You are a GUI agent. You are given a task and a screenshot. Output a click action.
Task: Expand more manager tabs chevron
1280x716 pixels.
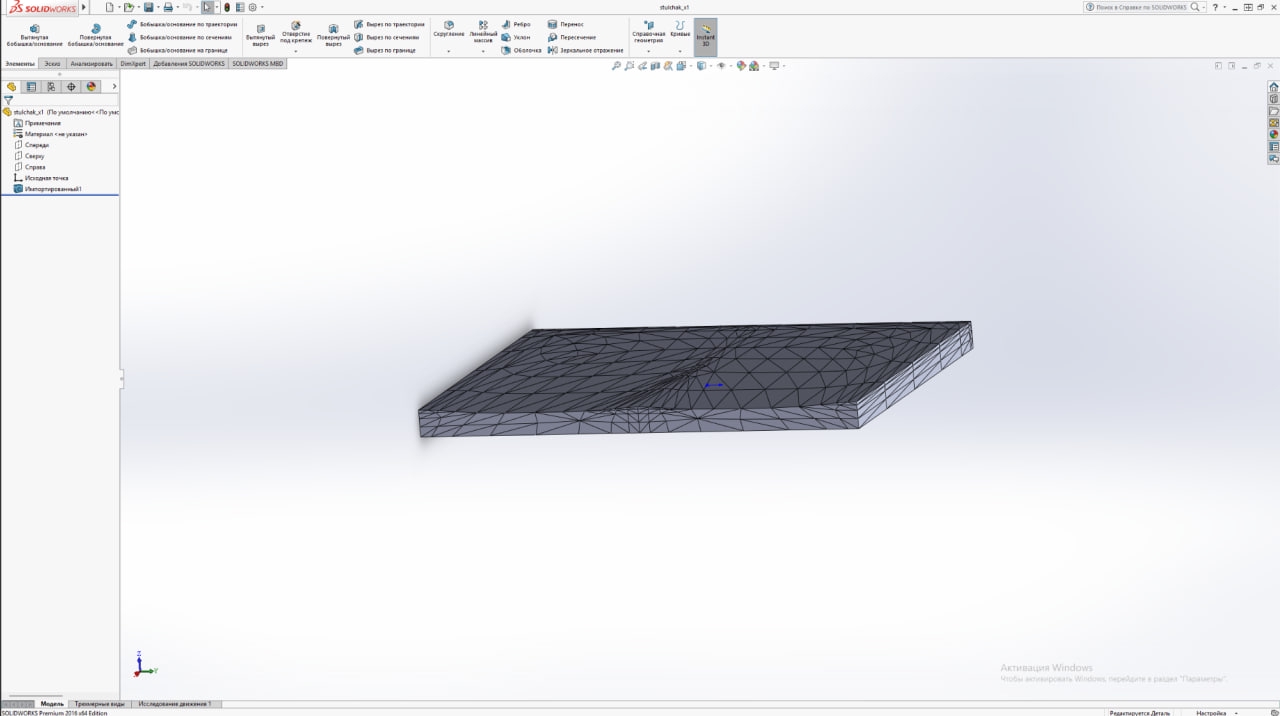click(114, 87)
